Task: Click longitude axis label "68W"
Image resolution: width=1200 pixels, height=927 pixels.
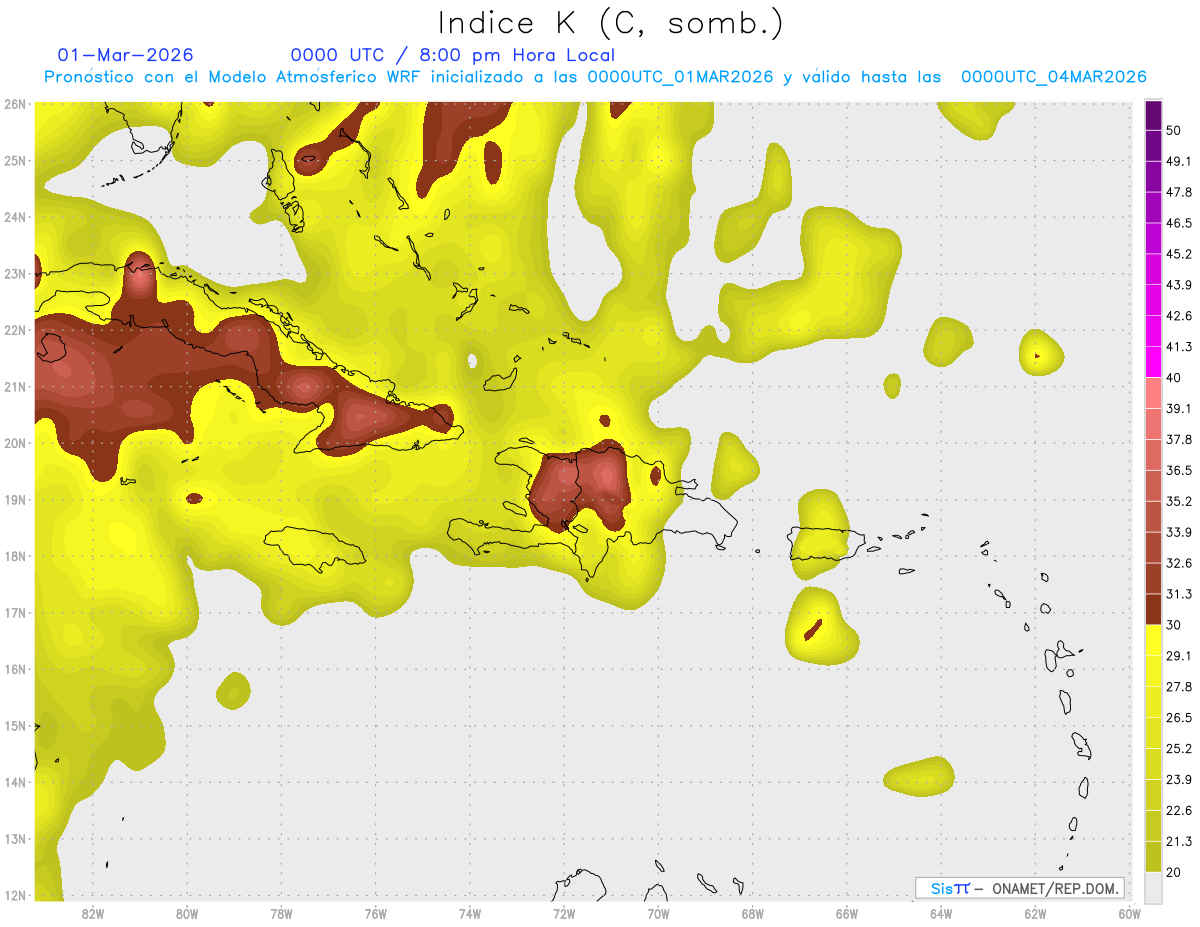Action: (x=752, y=913)
